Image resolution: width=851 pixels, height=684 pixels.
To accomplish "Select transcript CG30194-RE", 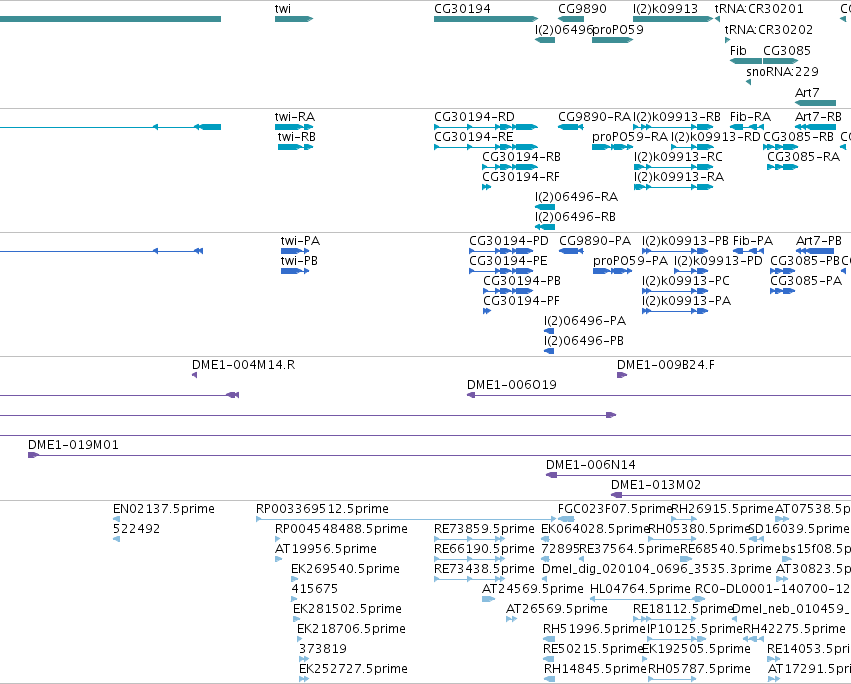I will click(x=474, y=137).
